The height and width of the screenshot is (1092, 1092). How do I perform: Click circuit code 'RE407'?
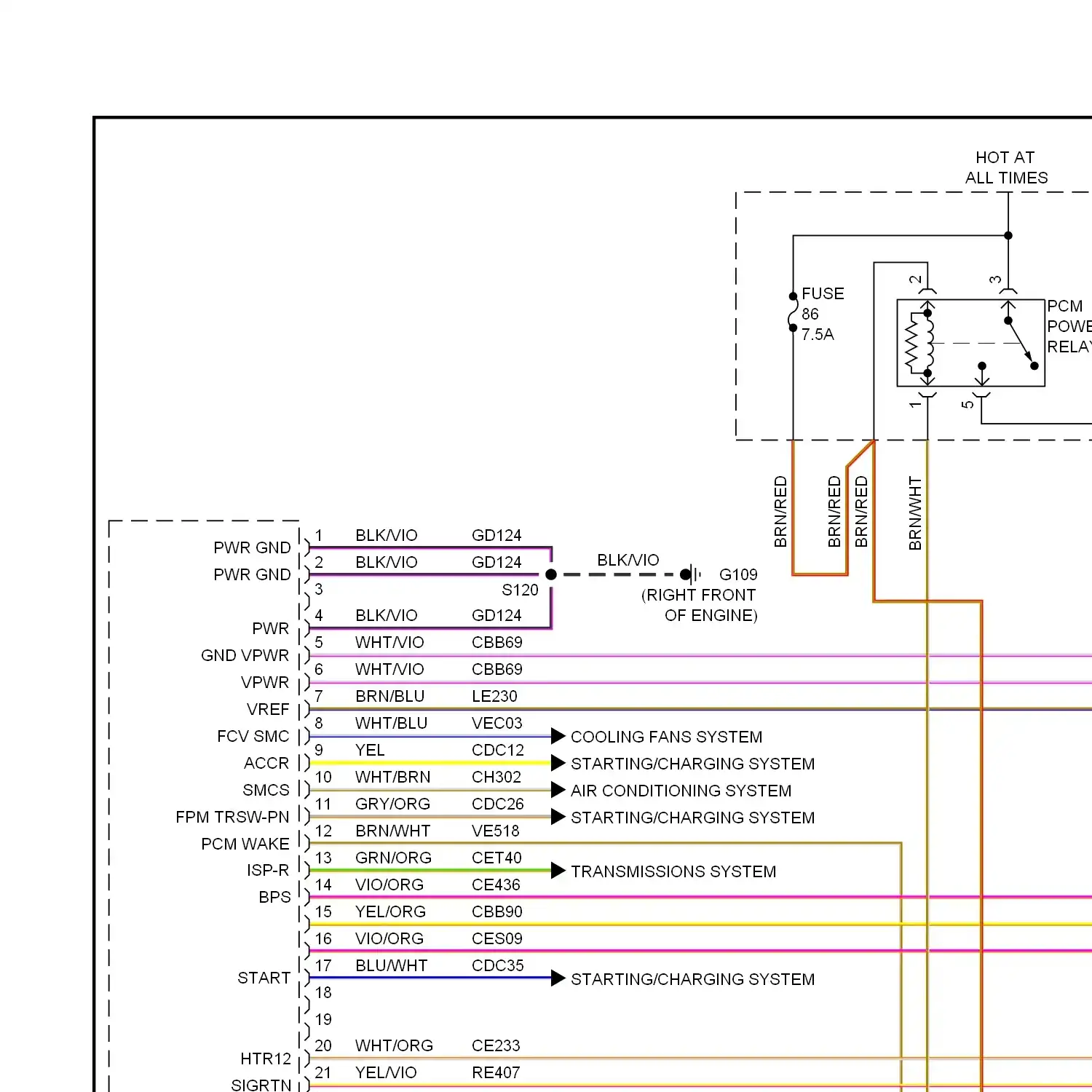496,1072
